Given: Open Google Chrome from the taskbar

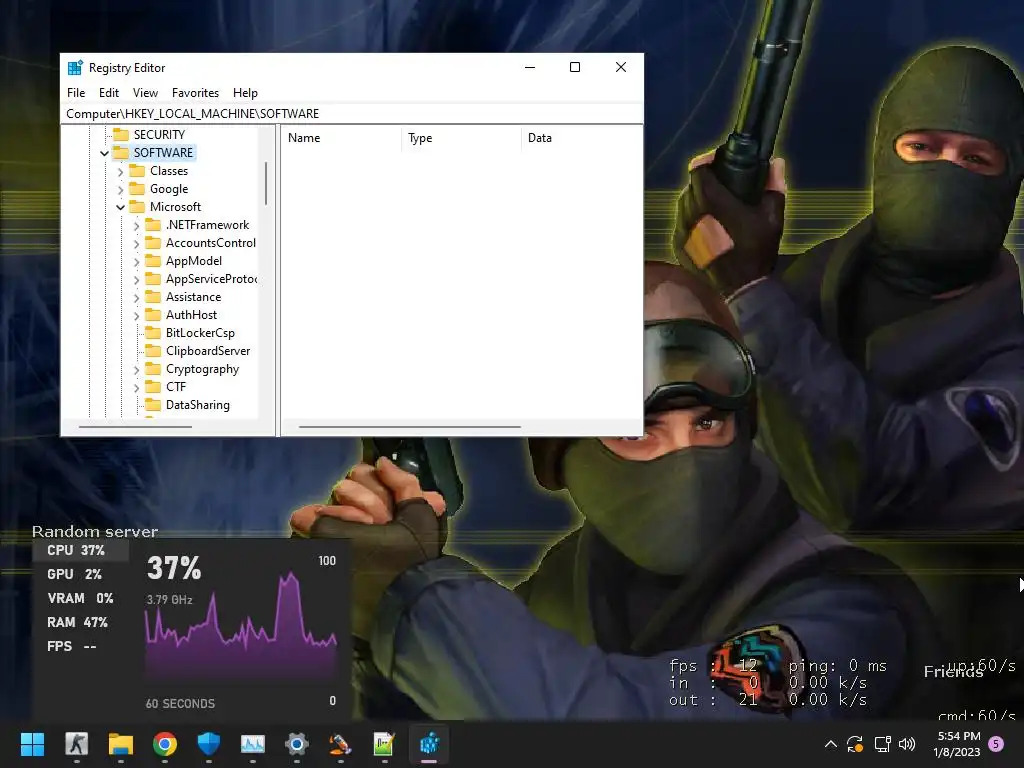Looking at the screenshot, I should 165,744.
